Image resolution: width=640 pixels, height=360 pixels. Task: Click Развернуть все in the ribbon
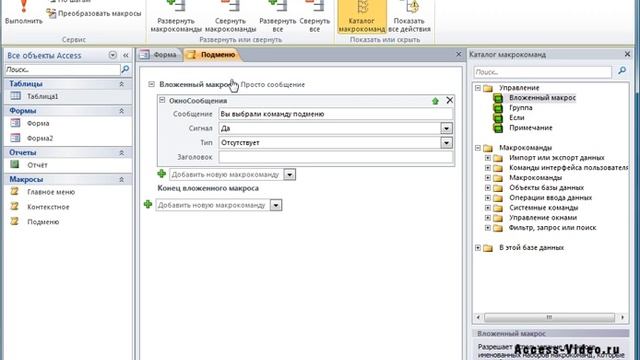(278, 17)
